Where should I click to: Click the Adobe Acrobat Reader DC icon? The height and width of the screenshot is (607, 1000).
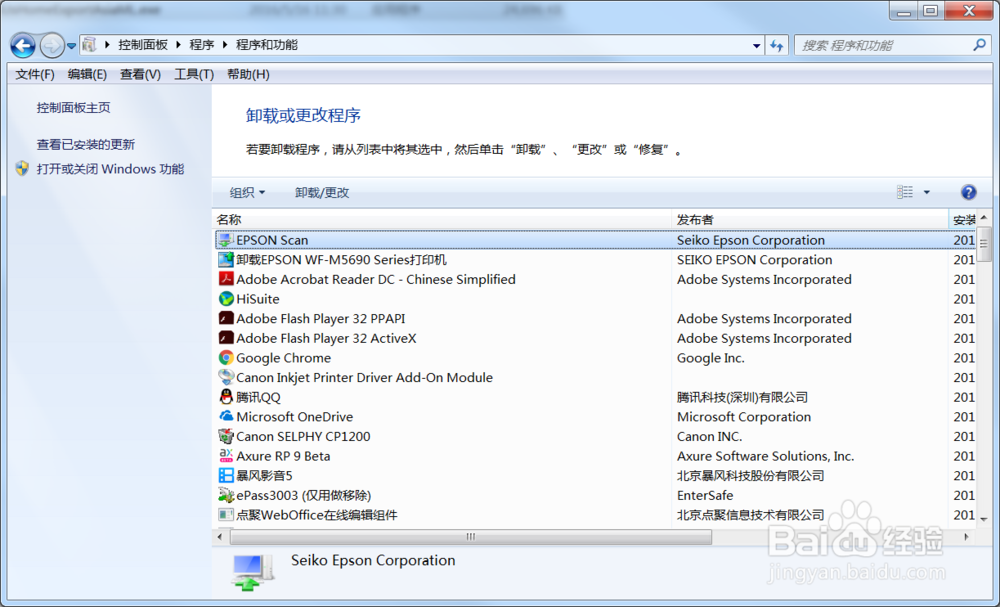225,279
